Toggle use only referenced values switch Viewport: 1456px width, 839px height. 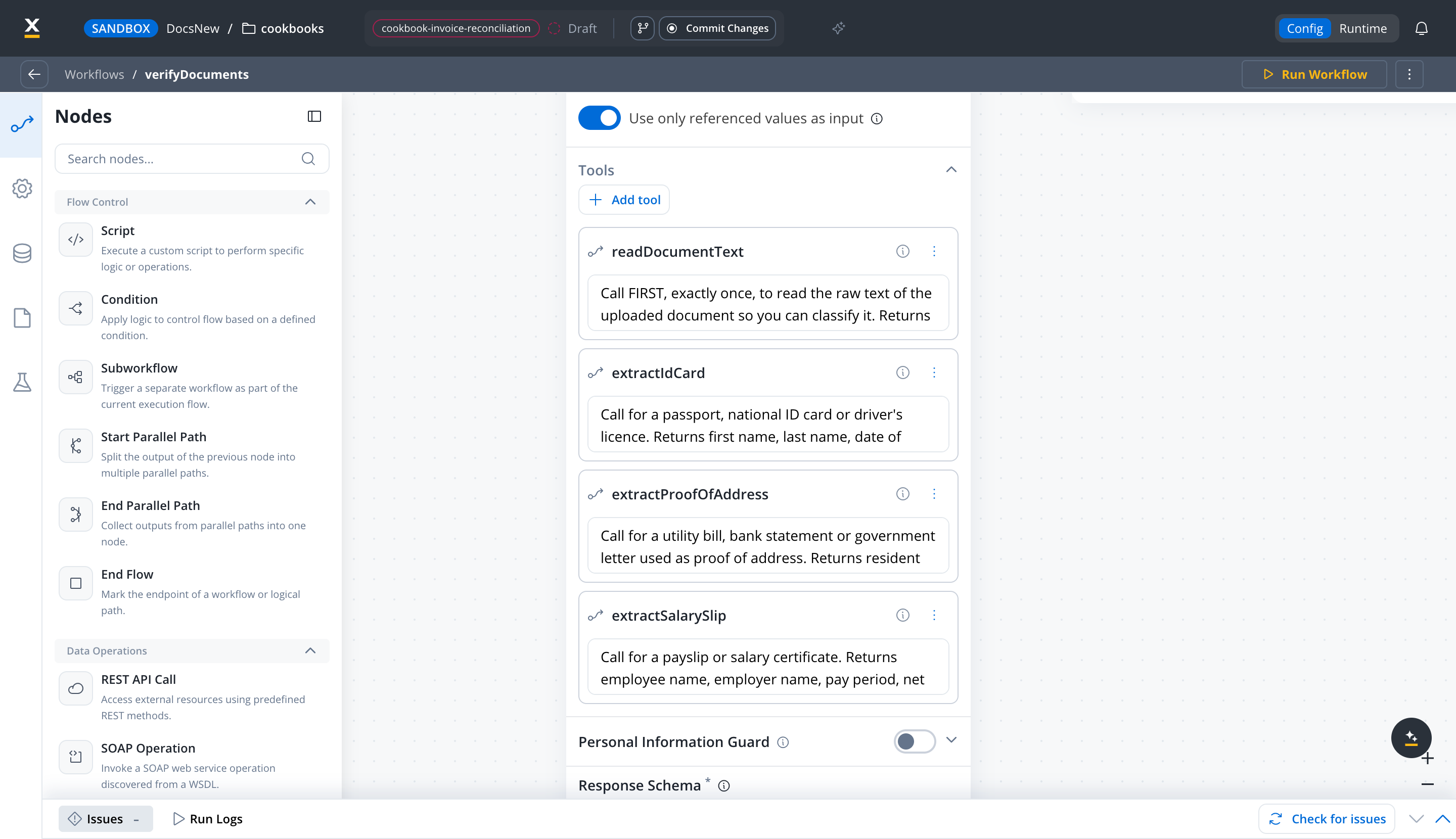600,118
